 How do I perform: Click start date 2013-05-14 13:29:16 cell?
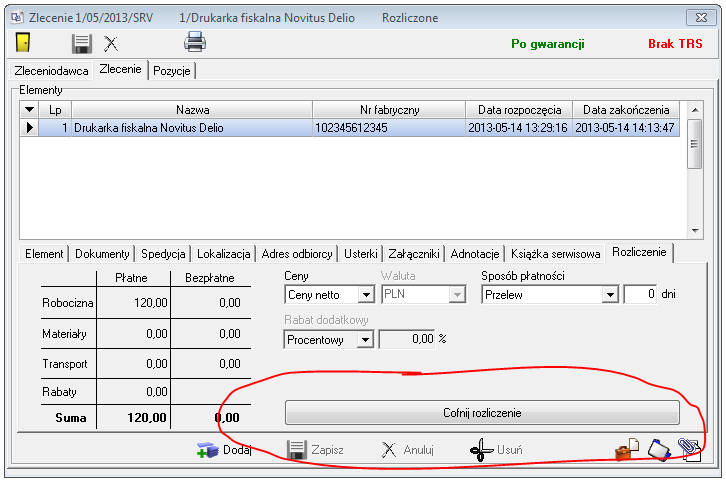519,128
